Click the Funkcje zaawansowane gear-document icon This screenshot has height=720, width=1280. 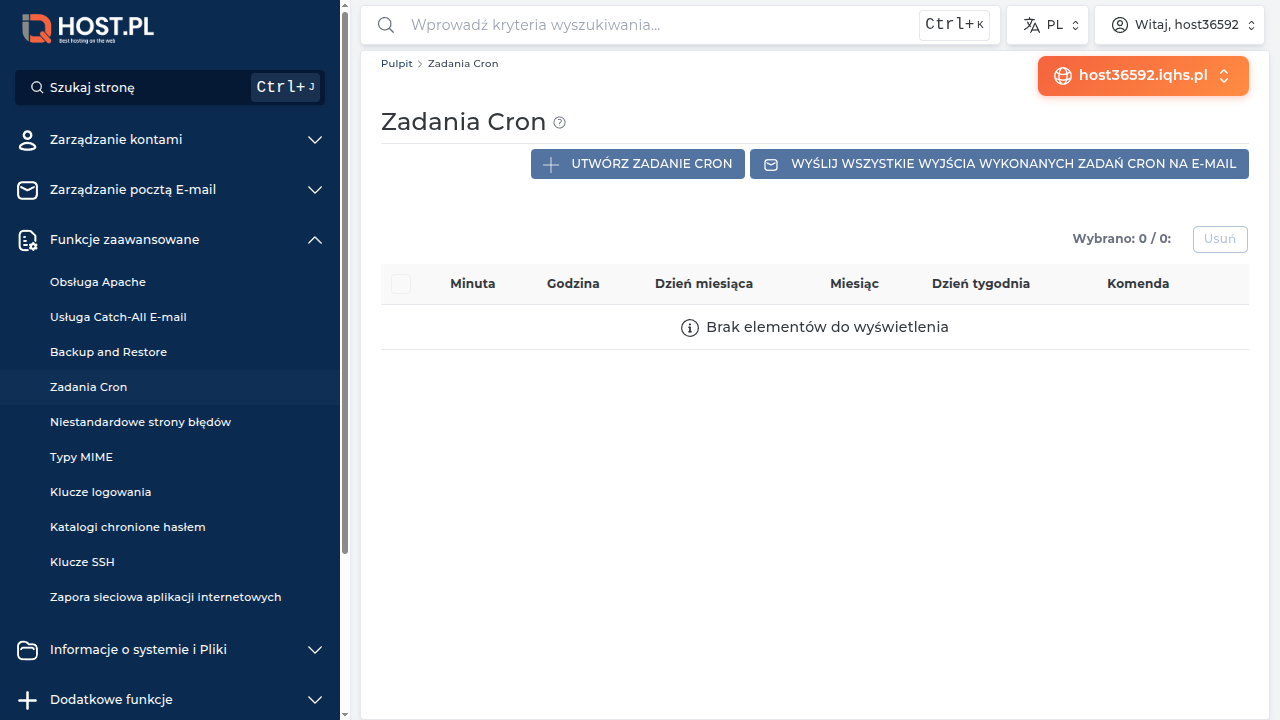pyautogui.click(x=28, y=240)
